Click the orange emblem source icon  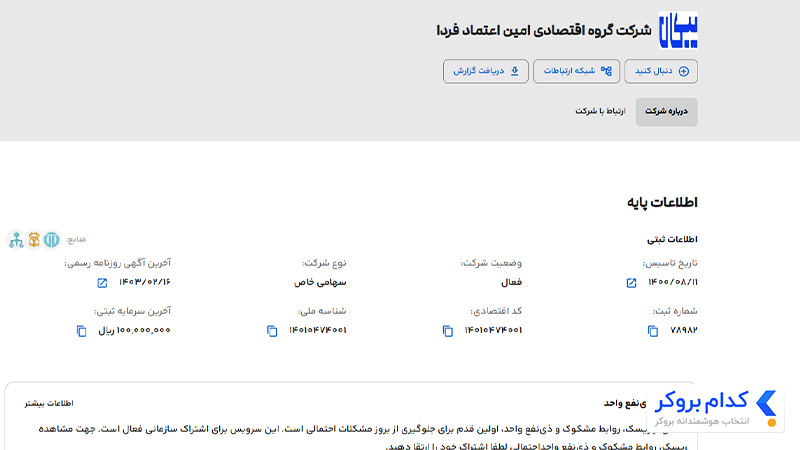point(34,239)
